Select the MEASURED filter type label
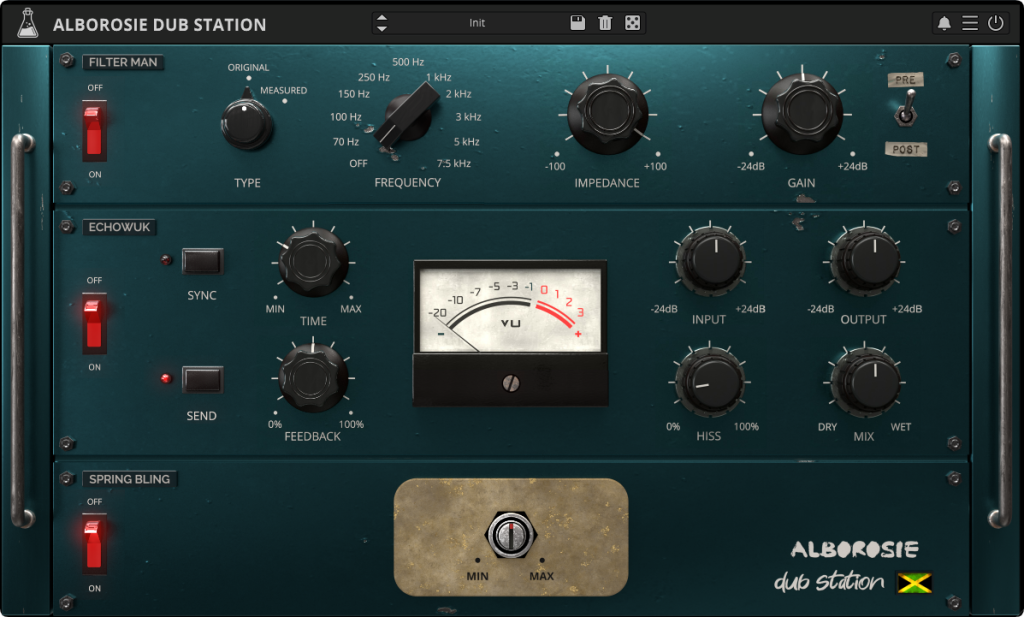Image resolution: width=1024 pixels, height=617 pixels. pyautogui.click(x=283, y=90)
